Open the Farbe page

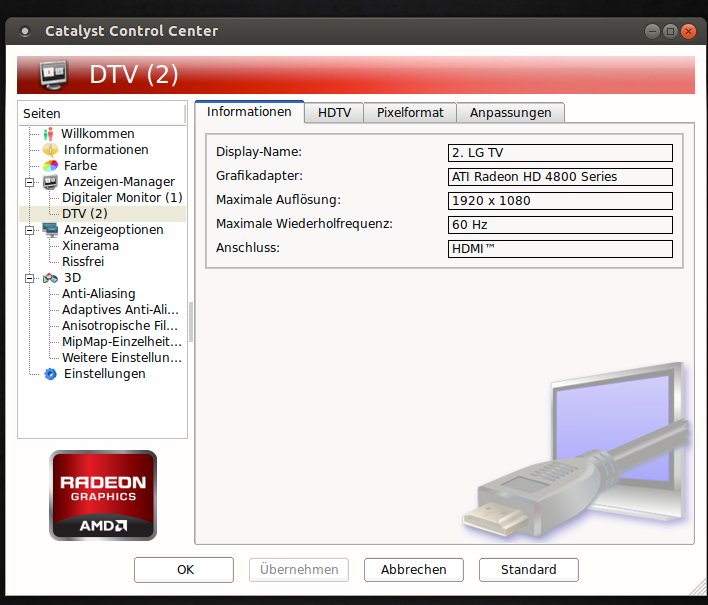[x=80, y=166]
